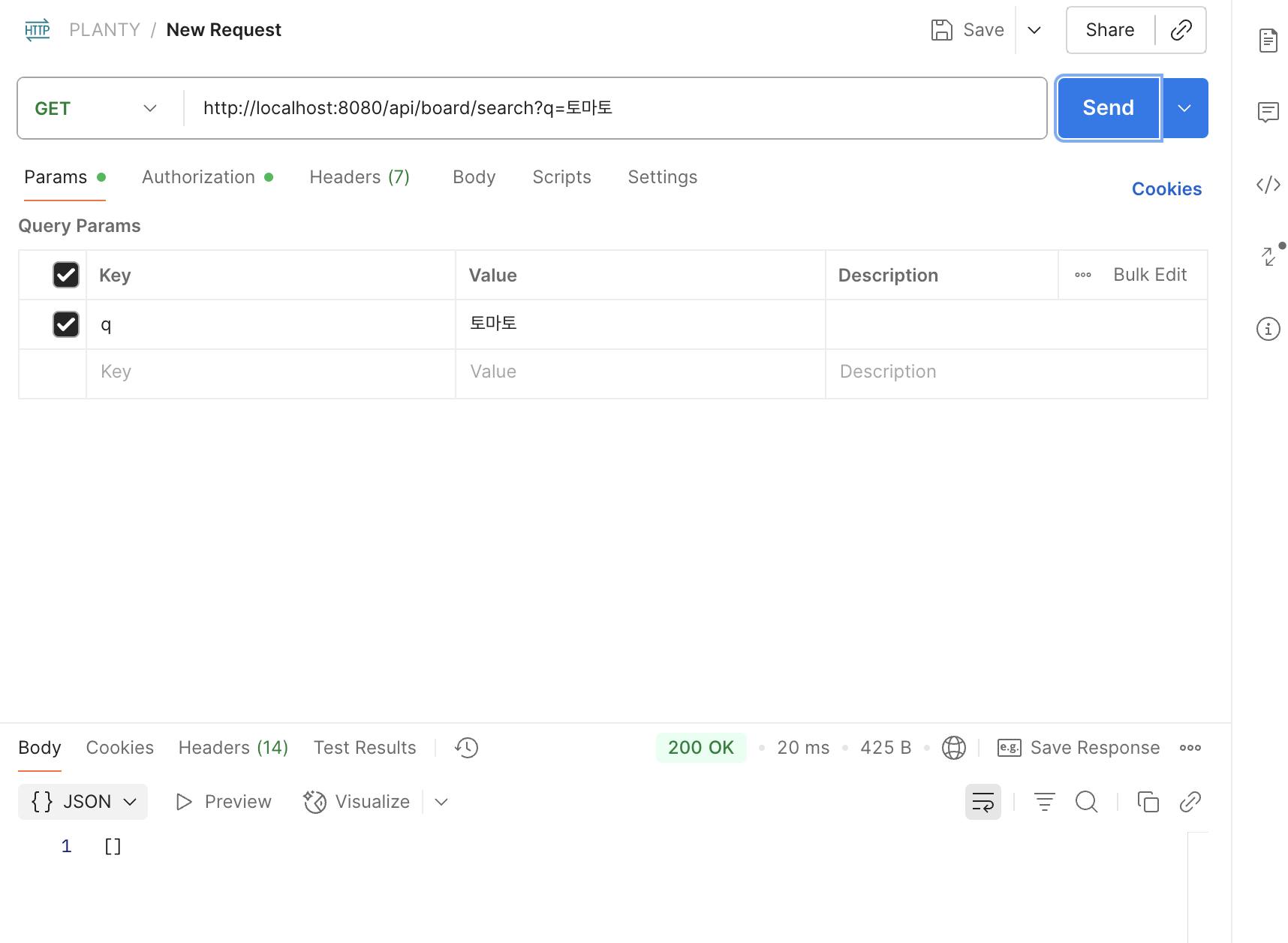Click the Preview play icon

[184, 802]
